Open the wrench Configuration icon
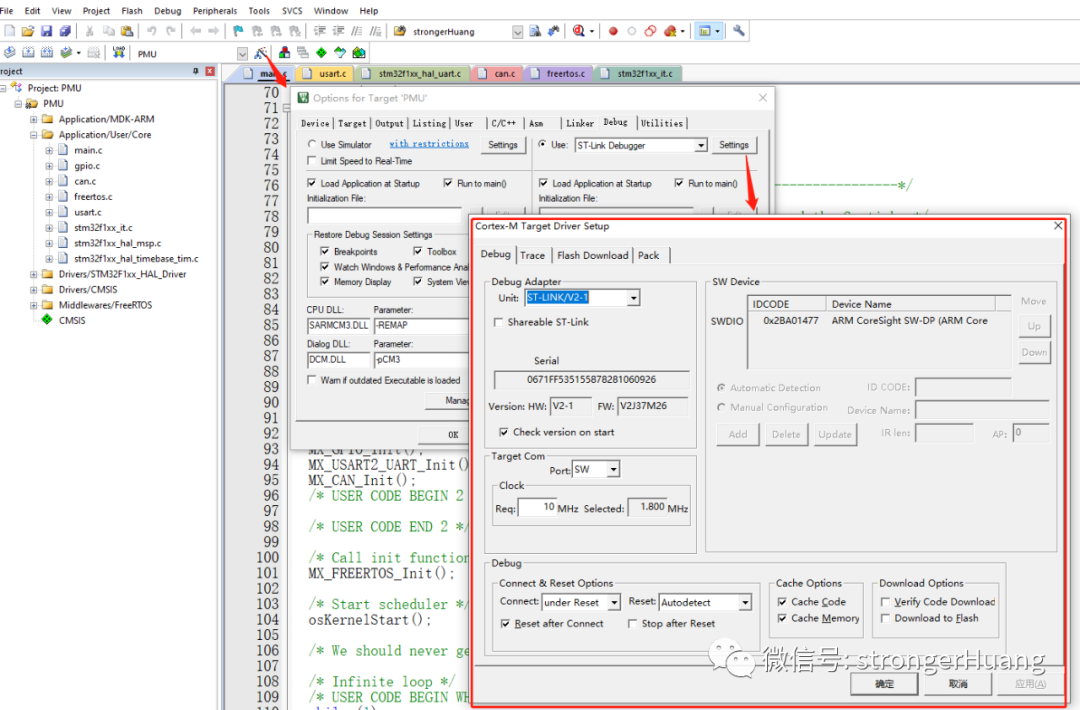Viewport: 1080px width, 710px height. tap(738, 31)
